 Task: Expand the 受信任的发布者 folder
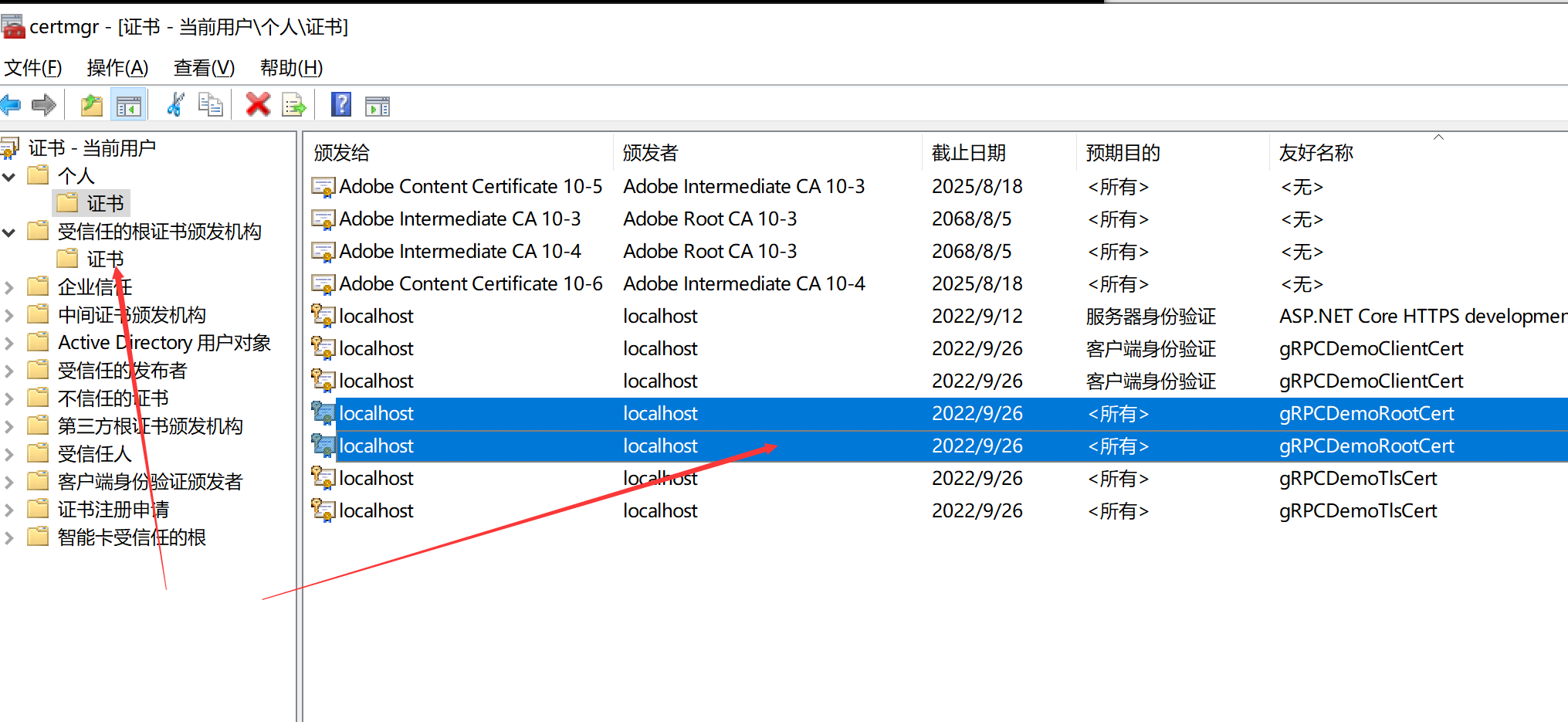9,371
